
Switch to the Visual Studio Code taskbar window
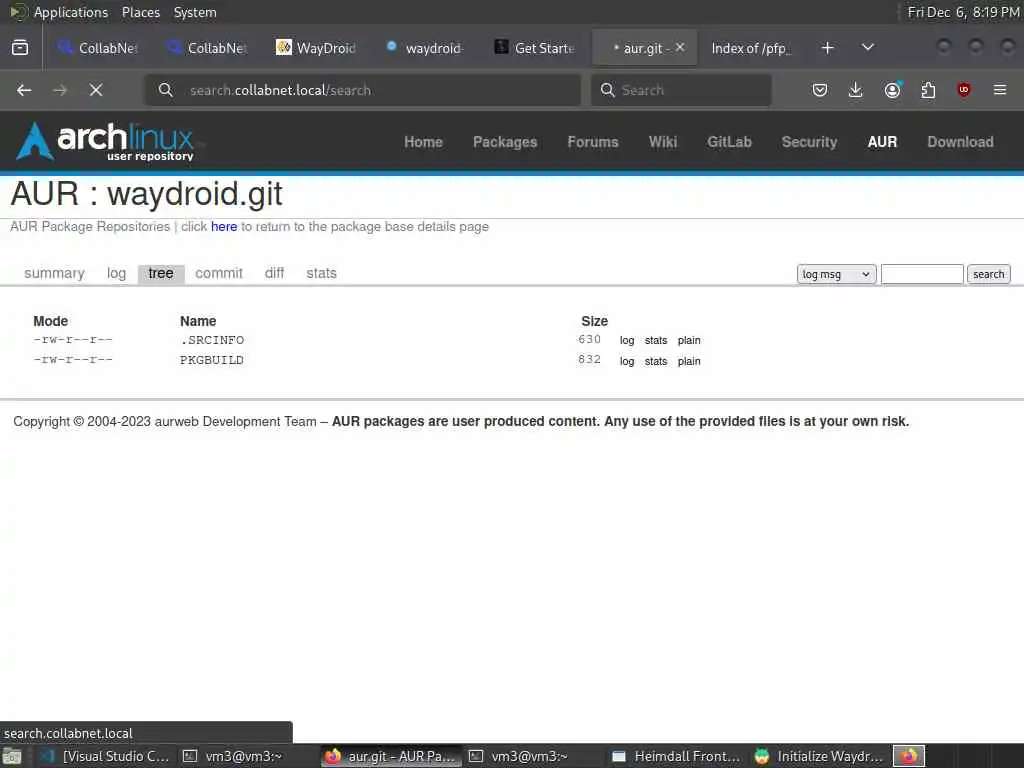coord(106,756)
